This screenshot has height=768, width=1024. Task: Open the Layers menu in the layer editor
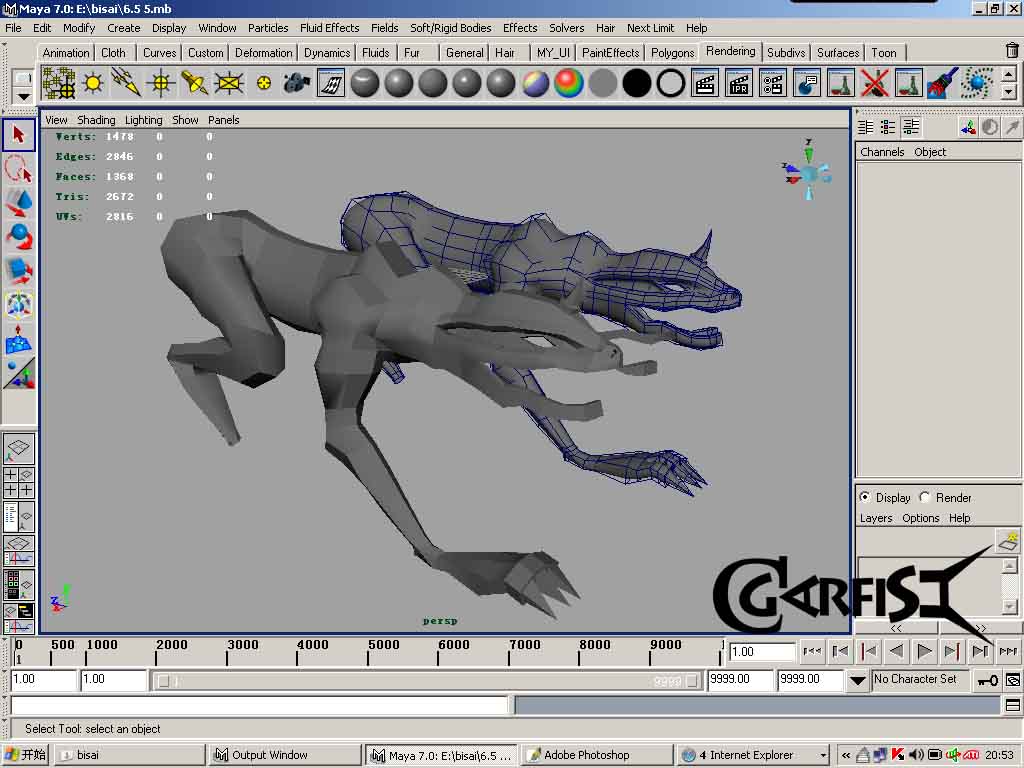[x=876, y=518]
